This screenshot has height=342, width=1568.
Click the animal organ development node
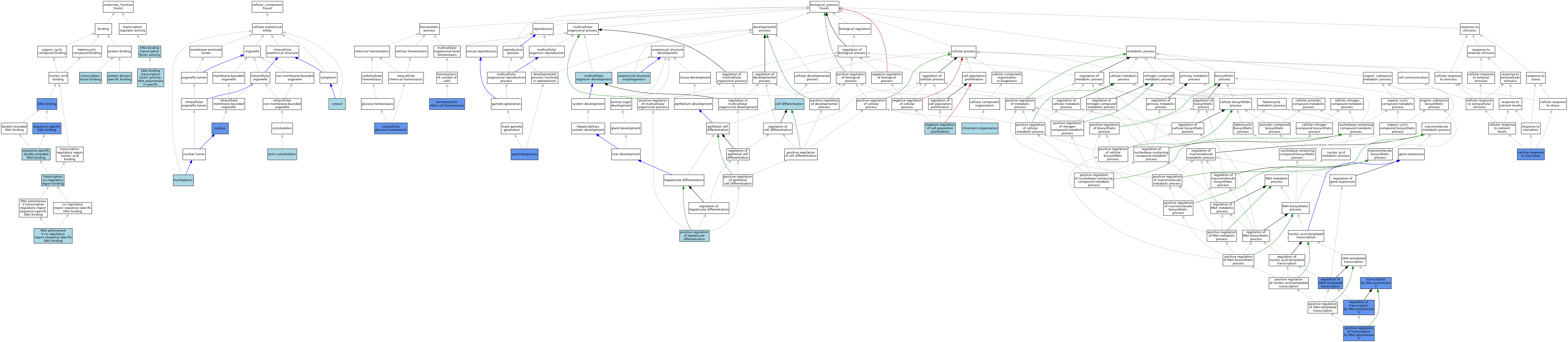(621, 104)
